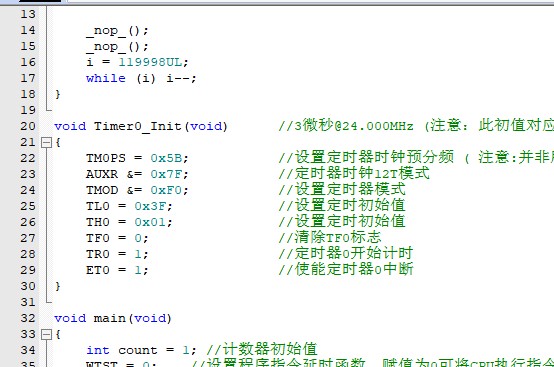This screenshot has width=554, height=367.
Task: Click the hex value 0x7F
Action: (166, 174)
